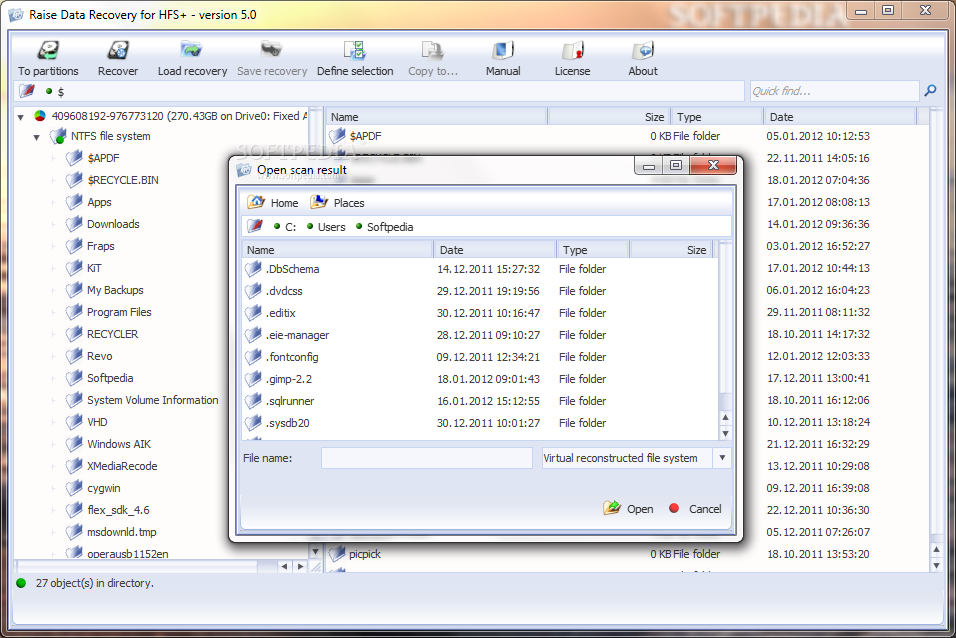Select Softpedia in the dialog breadcrumb
This screenshot has height=638, width=956.
click(x=390, y=227)
